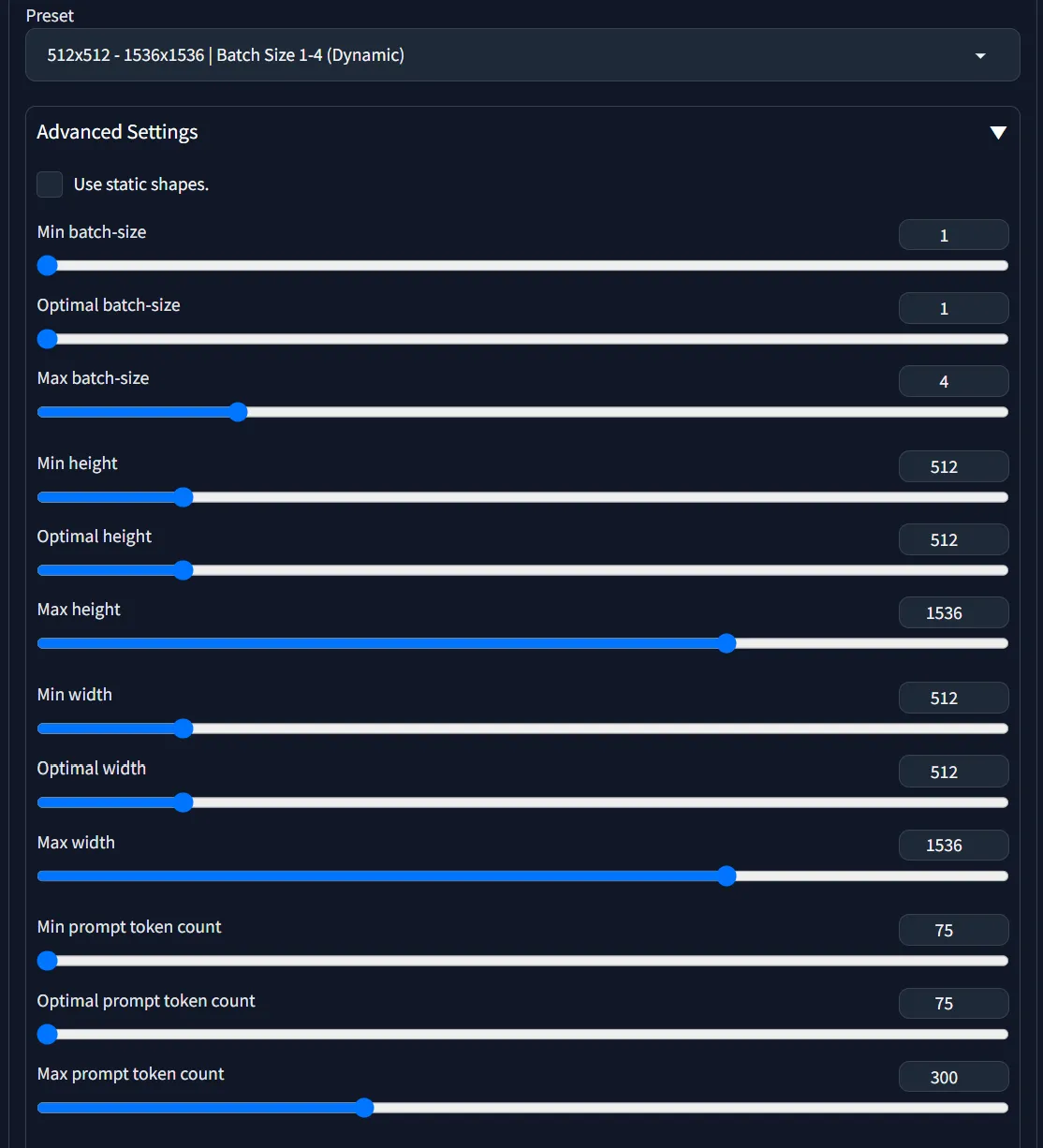Click the Max batch-size slider handle
Screen dimensions: 1043x1148
239,412
